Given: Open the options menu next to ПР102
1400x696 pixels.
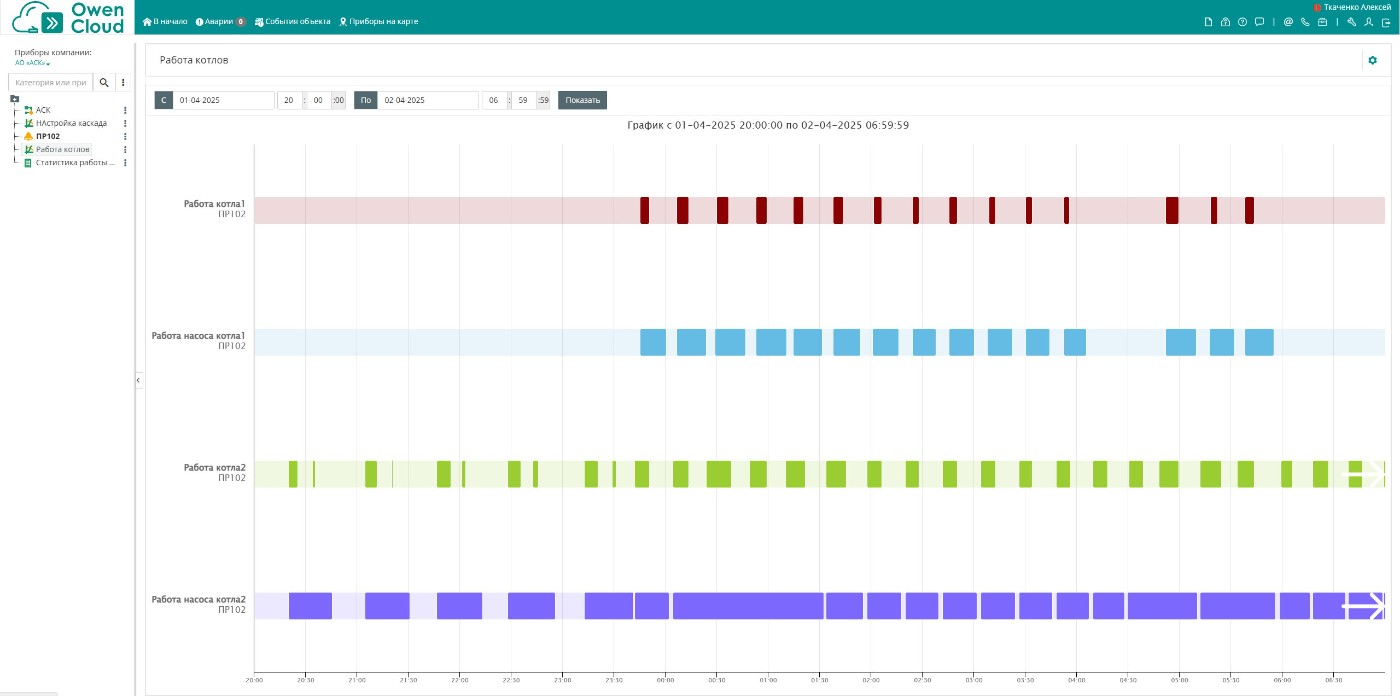Looking at the screenshot, I should 125,136.
